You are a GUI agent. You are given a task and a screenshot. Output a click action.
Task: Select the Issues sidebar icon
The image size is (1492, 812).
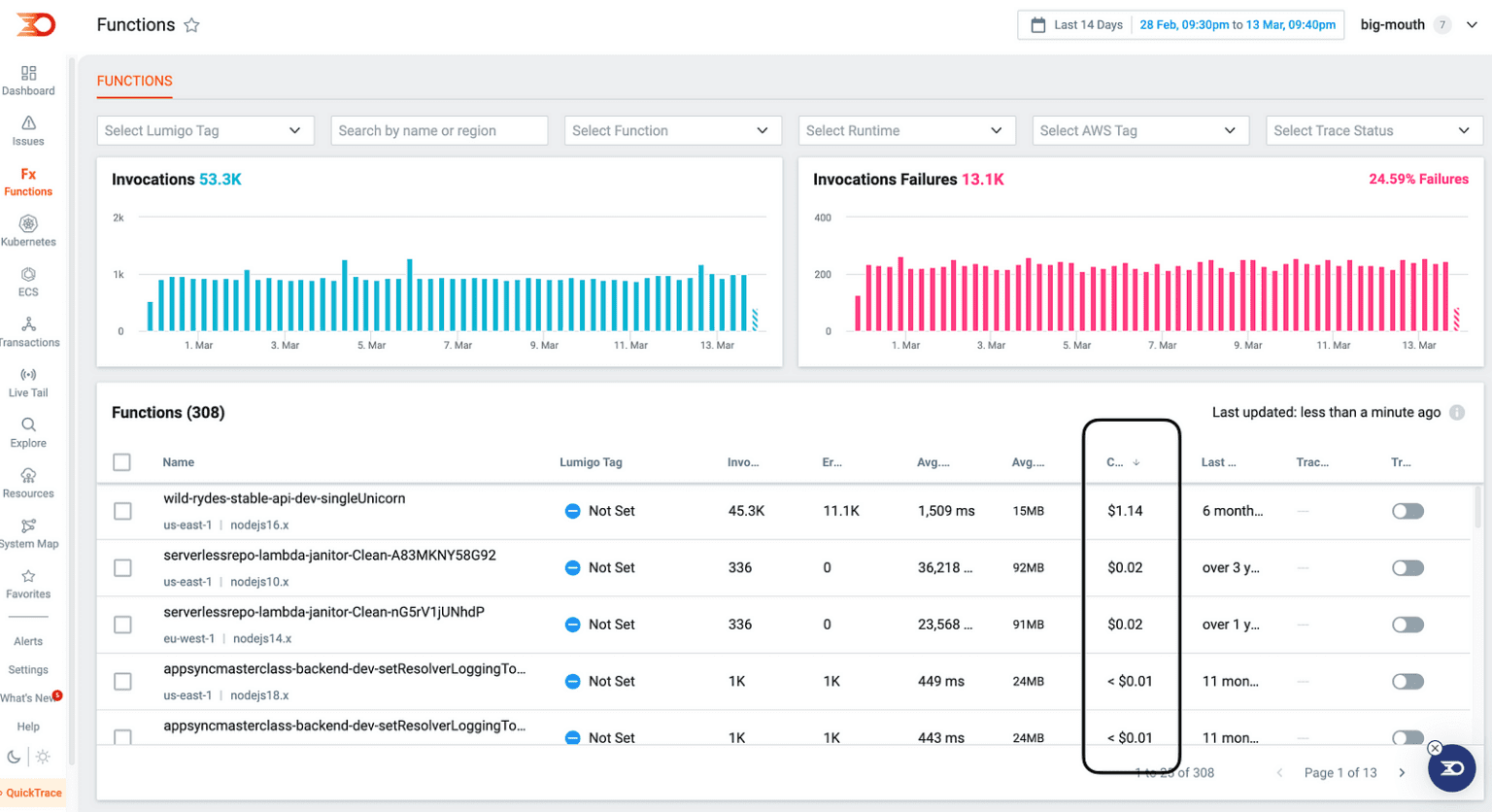28,128
